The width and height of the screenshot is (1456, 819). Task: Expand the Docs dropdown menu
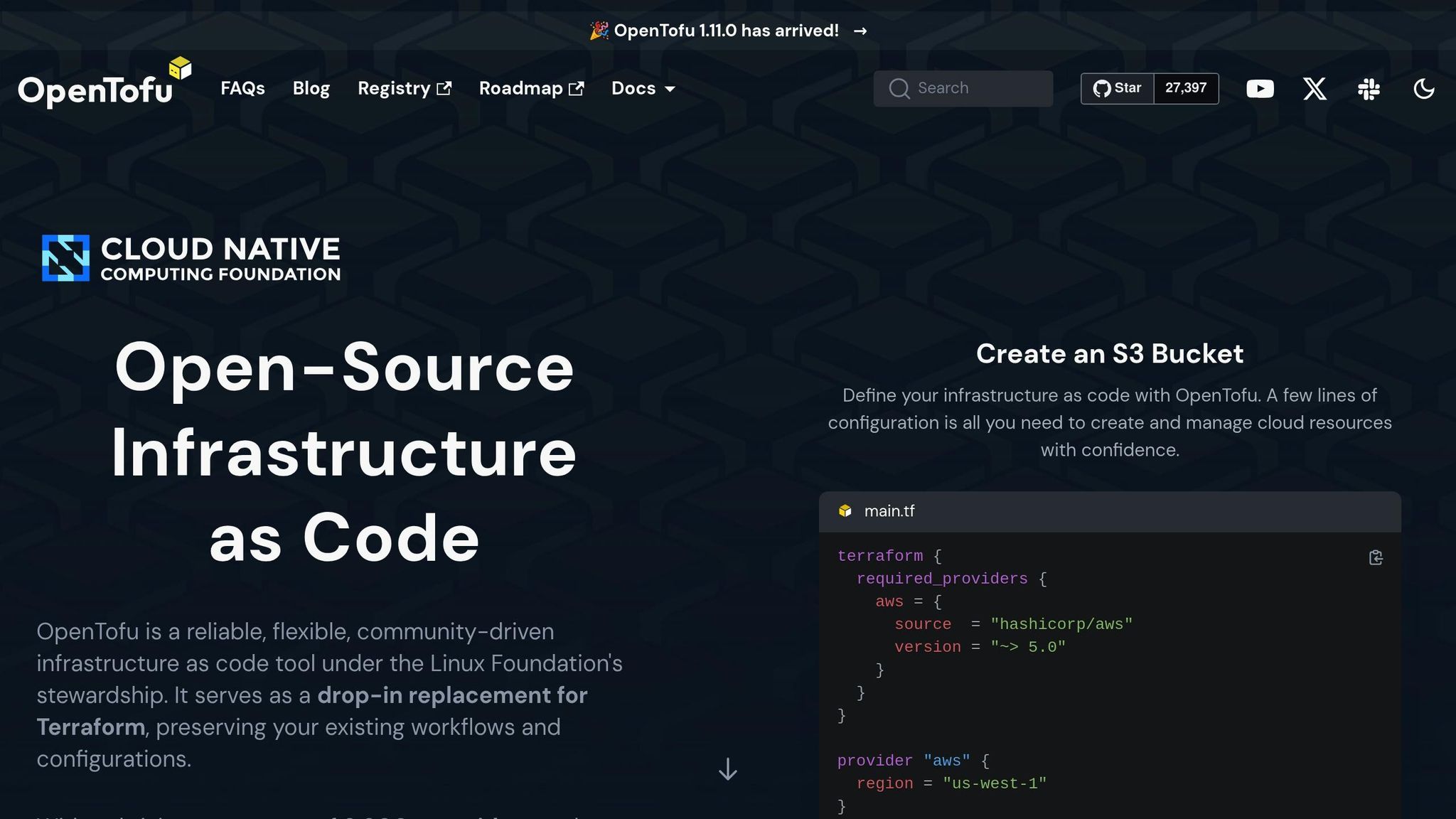(643, 88)
